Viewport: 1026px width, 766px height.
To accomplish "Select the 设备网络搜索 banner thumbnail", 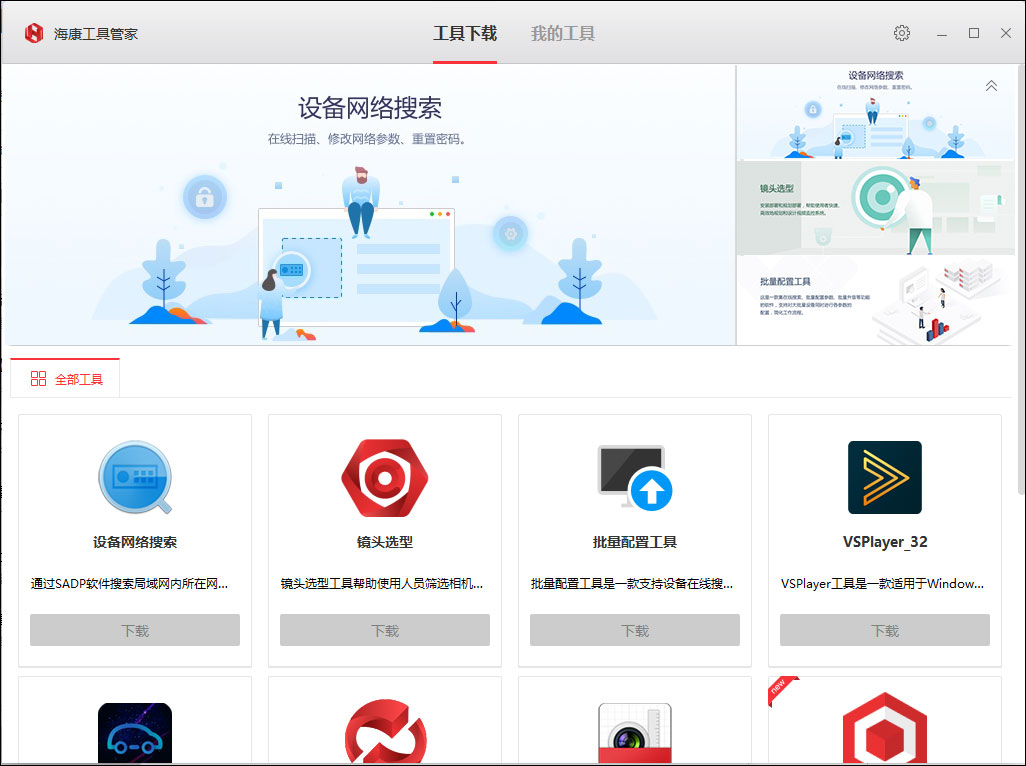I will (x=876, y=113).
